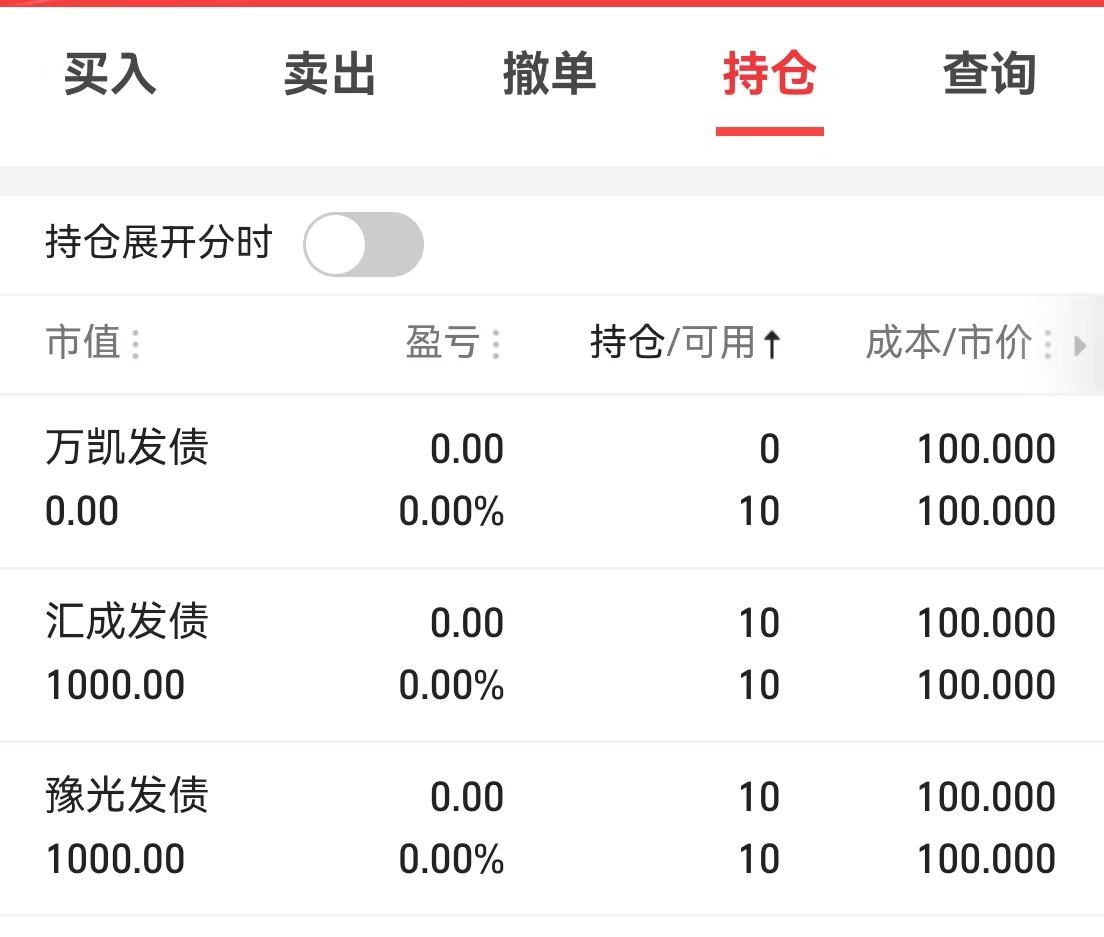Image resolution: width=1104 pixels, height=937 pixels.
Task: Click the dots icon beside 成本/市价
Action: point(1047,345)
